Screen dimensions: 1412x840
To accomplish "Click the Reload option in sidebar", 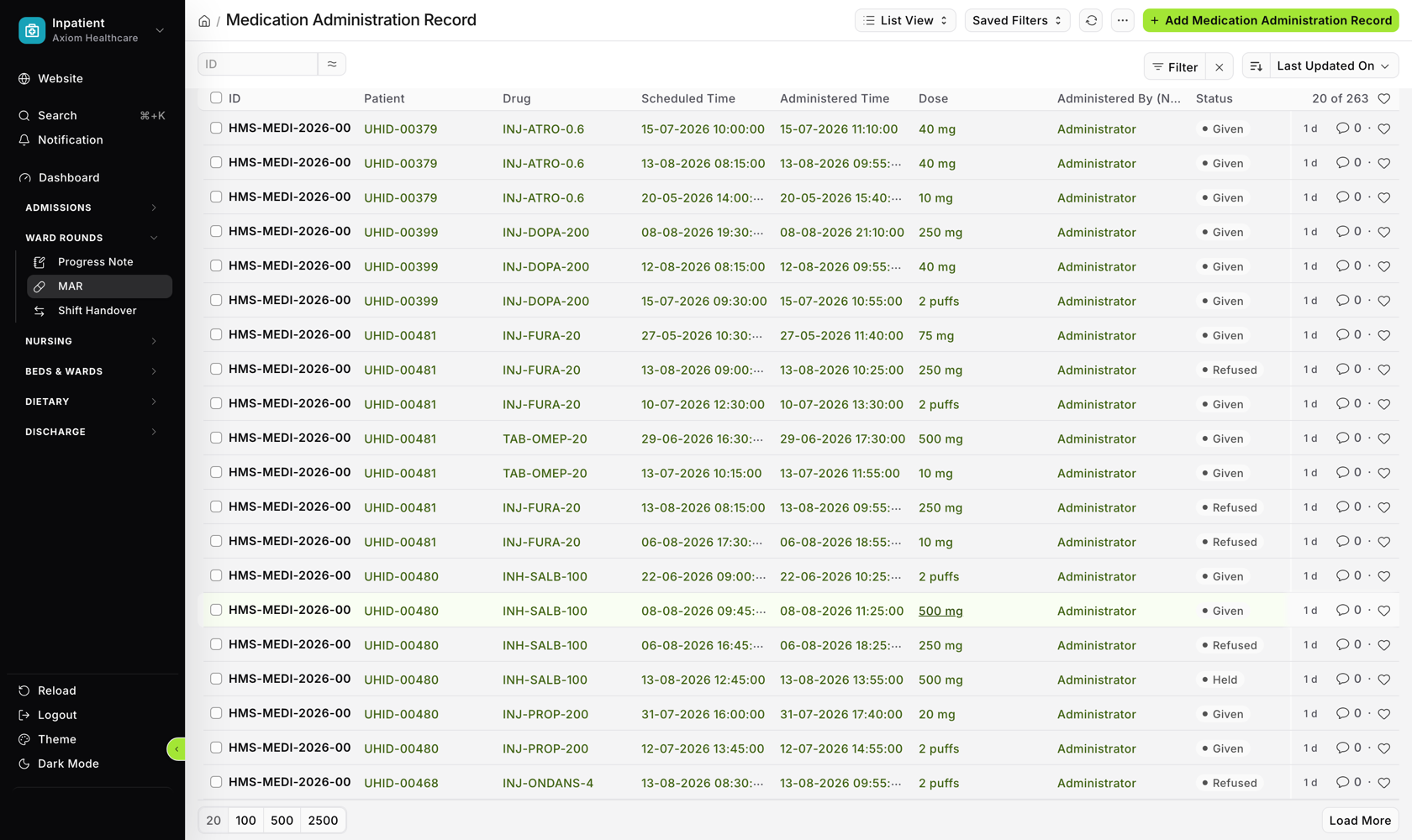I will click(x=47, y=690).
